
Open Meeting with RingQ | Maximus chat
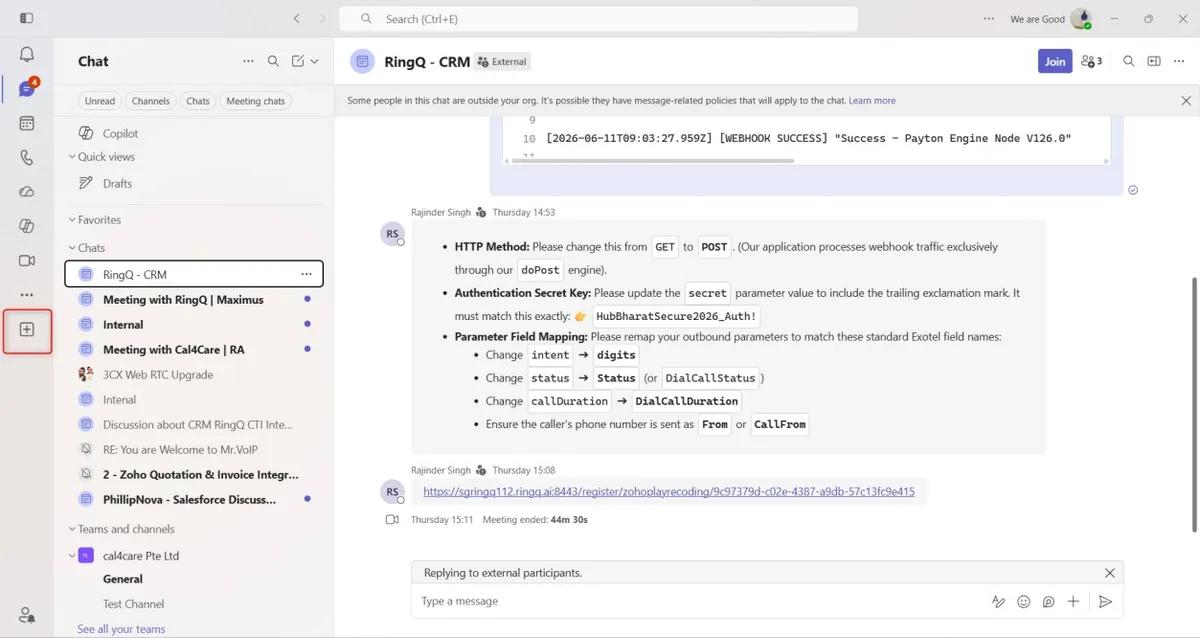(194, 299)
